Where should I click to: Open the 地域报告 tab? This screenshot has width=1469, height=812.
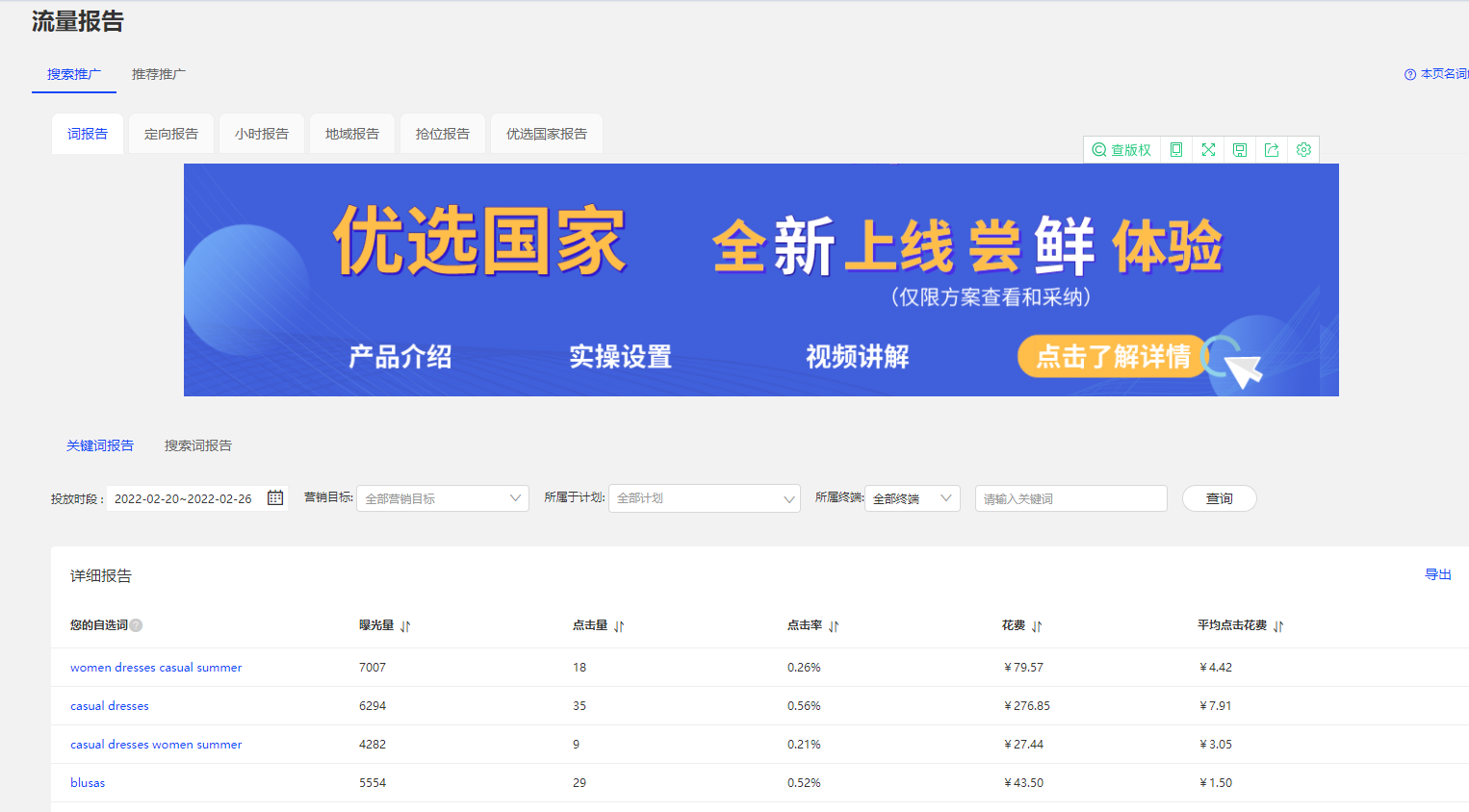(x=351, y=134)
